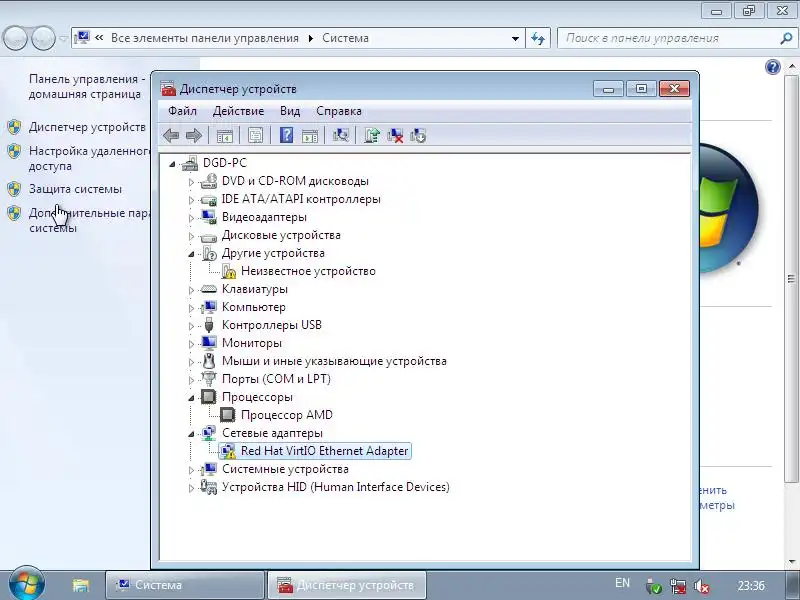Expand DVD and CD-ROM drives node

191,182
